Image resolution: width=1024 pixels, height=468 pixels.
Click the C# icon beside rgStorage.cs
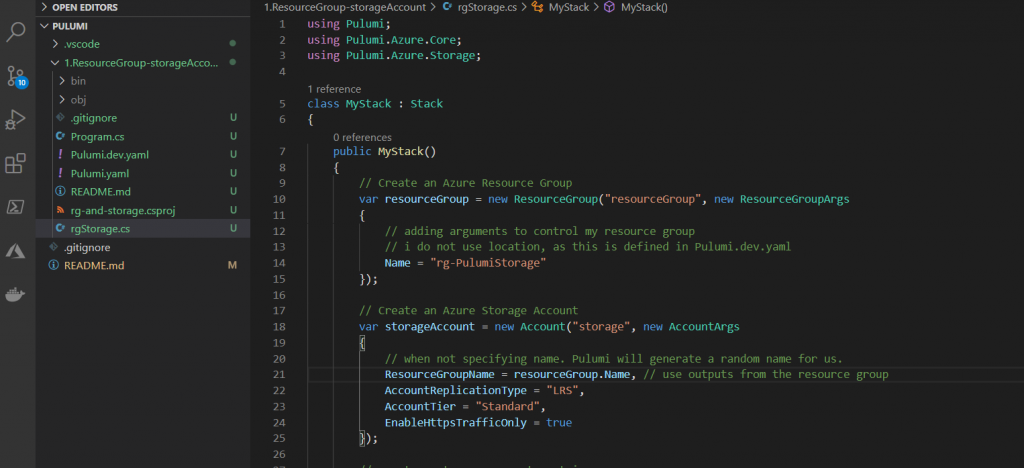(x=61, y=228)
